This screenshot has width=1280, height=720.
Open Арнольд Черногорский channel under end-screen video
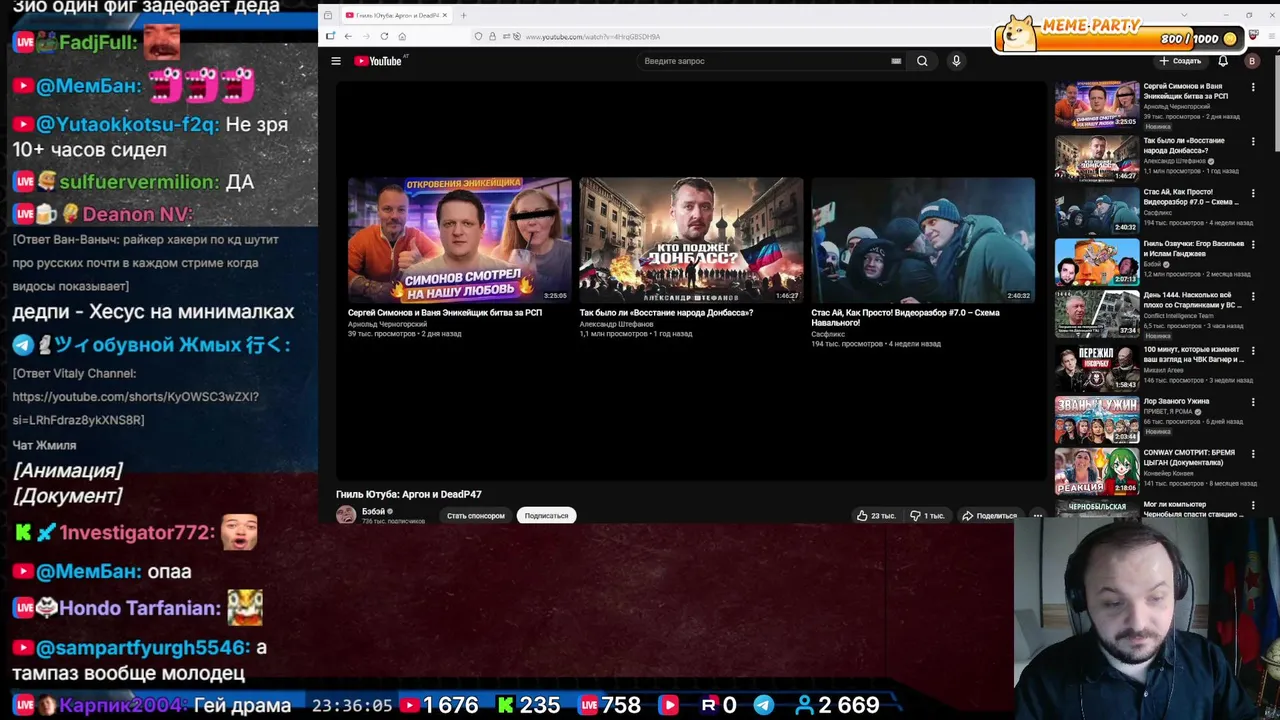[x=387, y=324]
